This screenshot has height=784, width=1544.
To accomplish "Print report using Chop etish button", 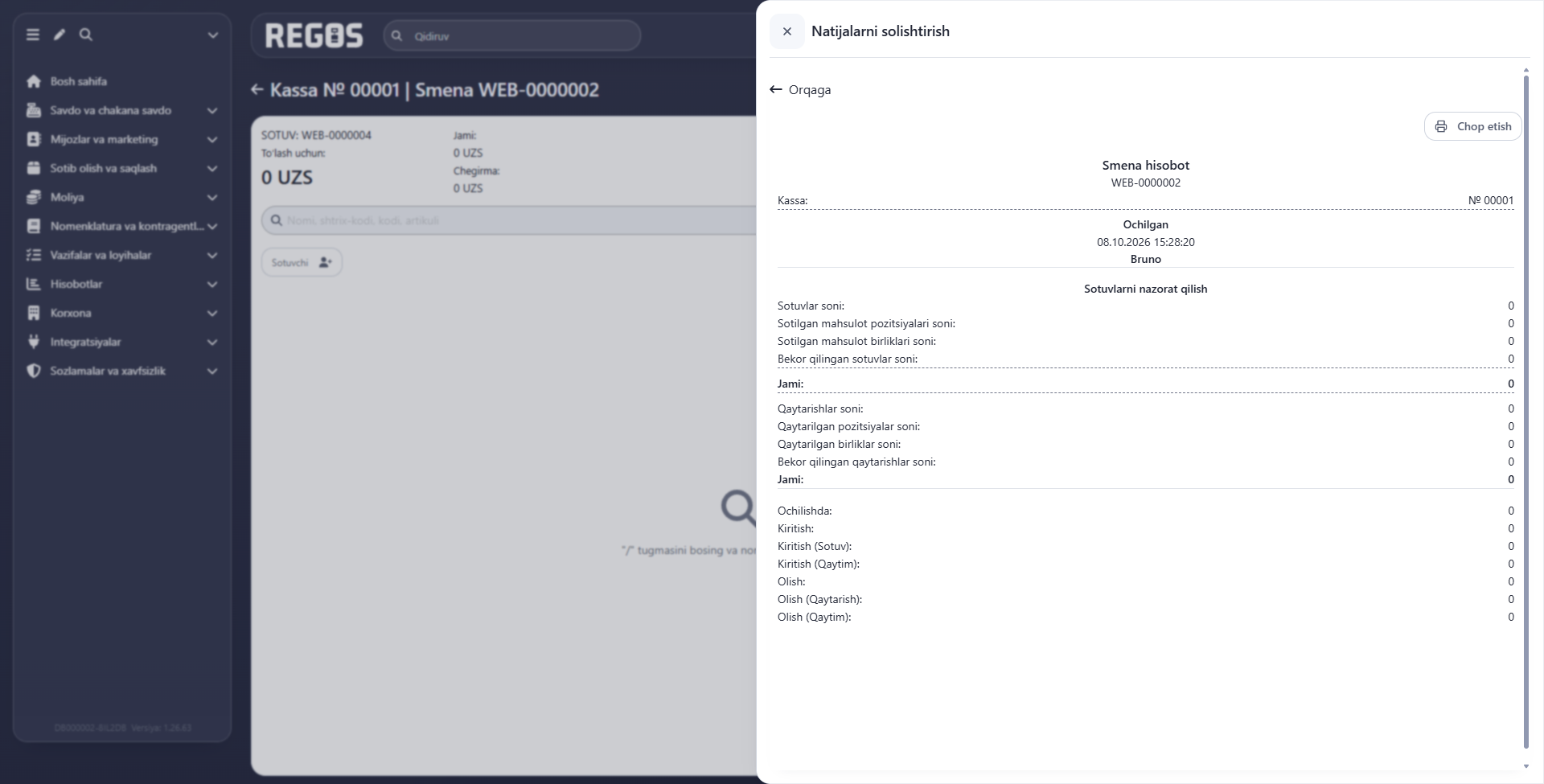I will [1472, 126].
